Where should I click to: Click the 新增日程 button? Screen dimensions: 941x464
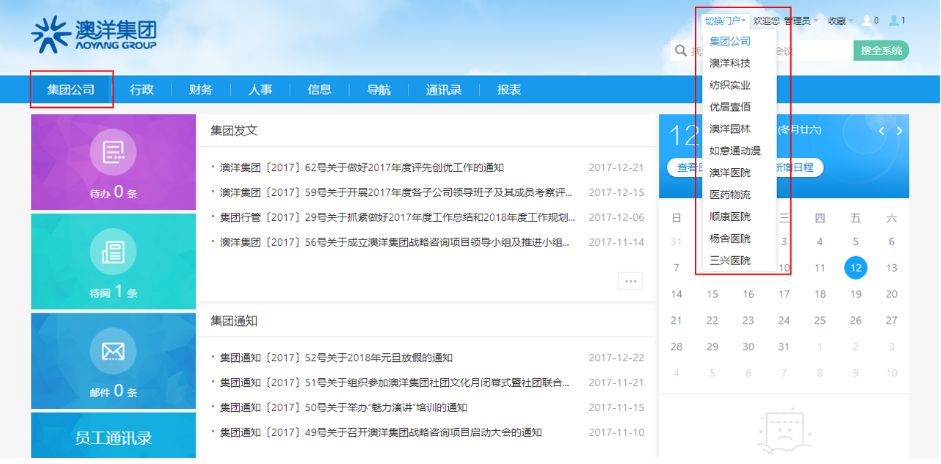tap(795, 167)
